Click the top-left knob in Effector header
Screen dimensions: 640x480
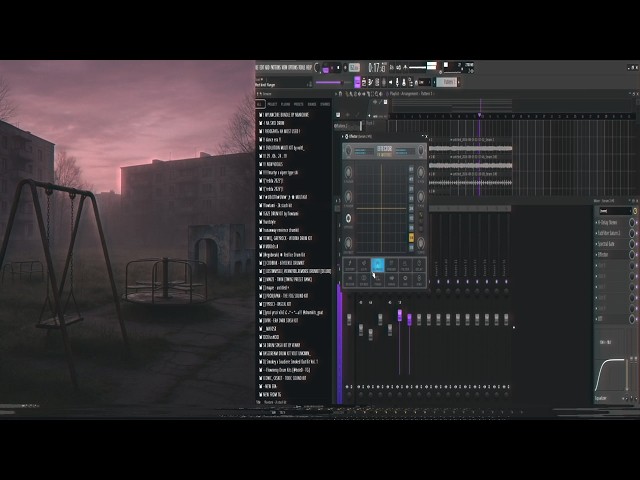[348, 151]
